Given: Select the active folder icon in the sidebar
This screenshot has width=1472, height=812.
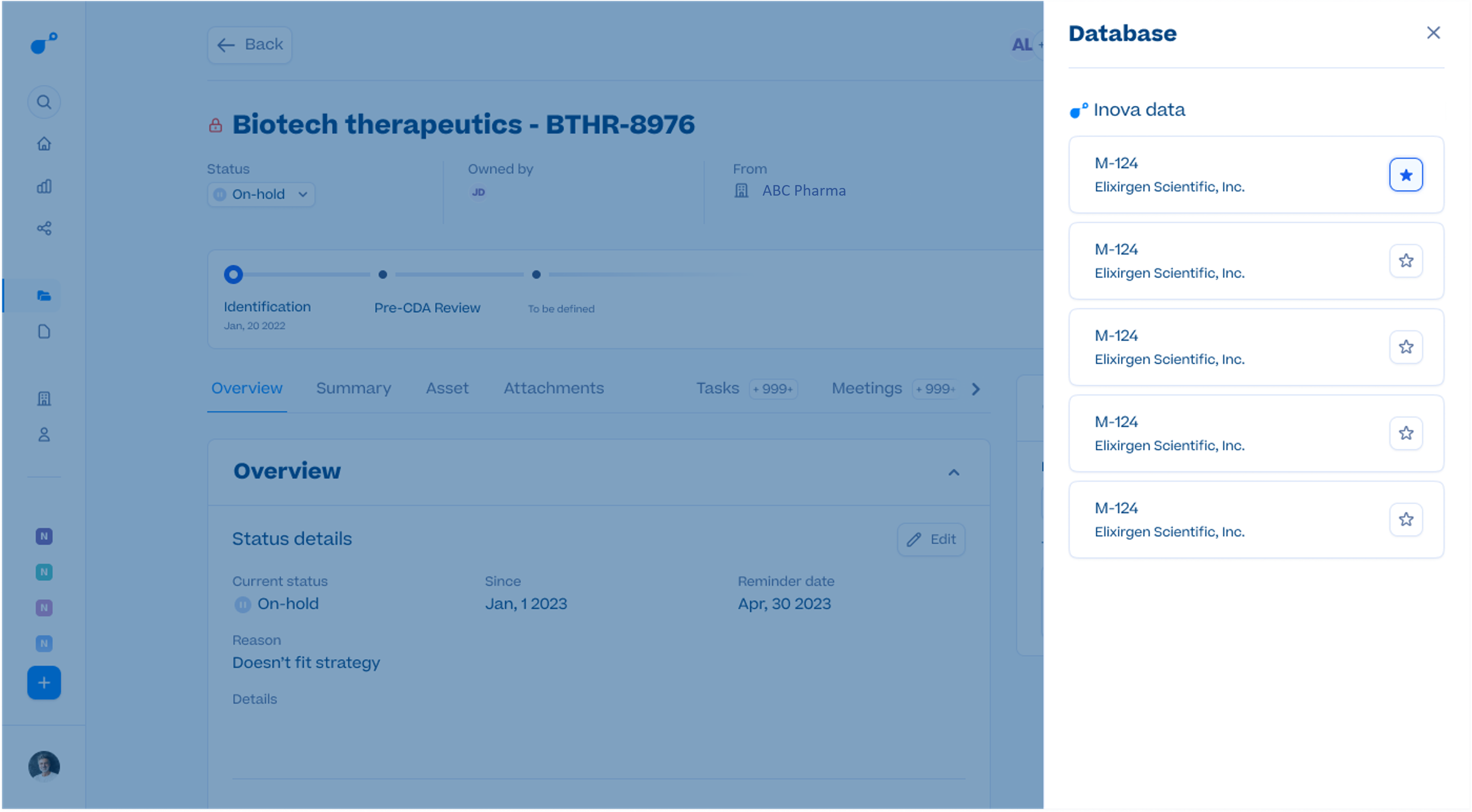Looking at the screenshot, I should point(44,296).
